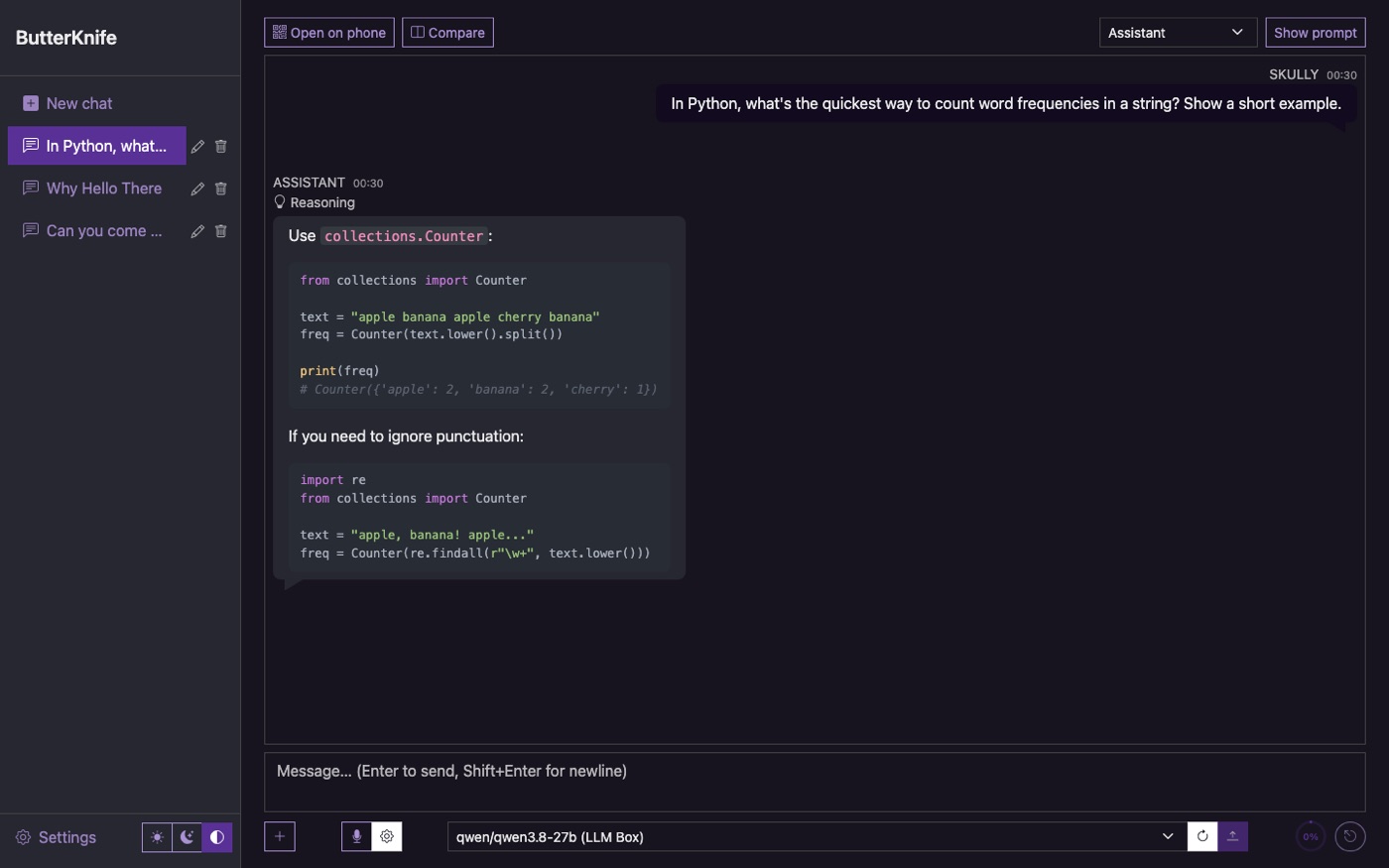Switch to dark theme moon toggle

(187, 837)
